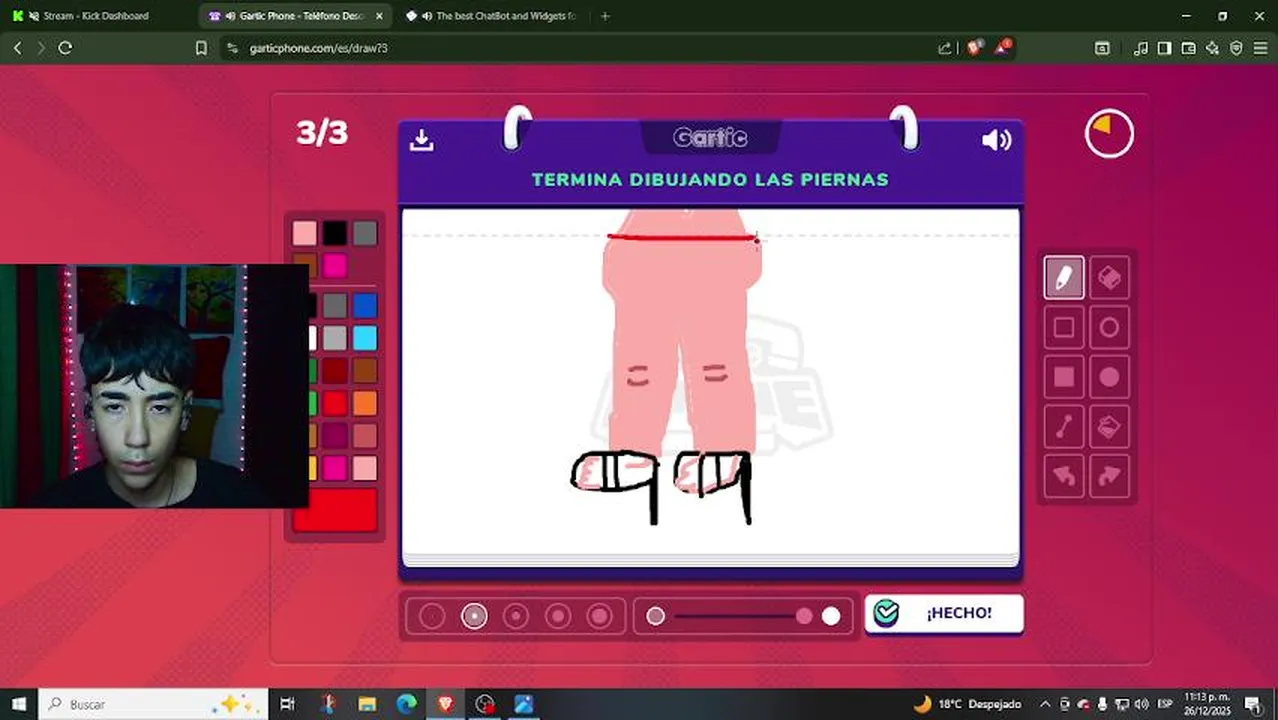
Task: Undo the last drawing stroke
Action: tap(1064, 477)
